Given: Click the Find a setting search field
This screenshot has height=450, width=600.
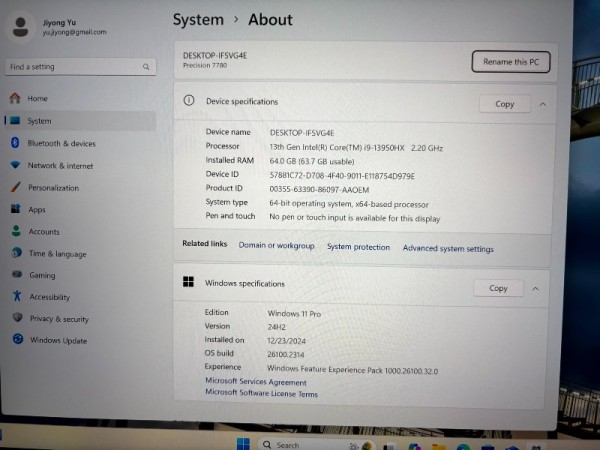Looking at the screenshot, I should (x=80, y=67).
